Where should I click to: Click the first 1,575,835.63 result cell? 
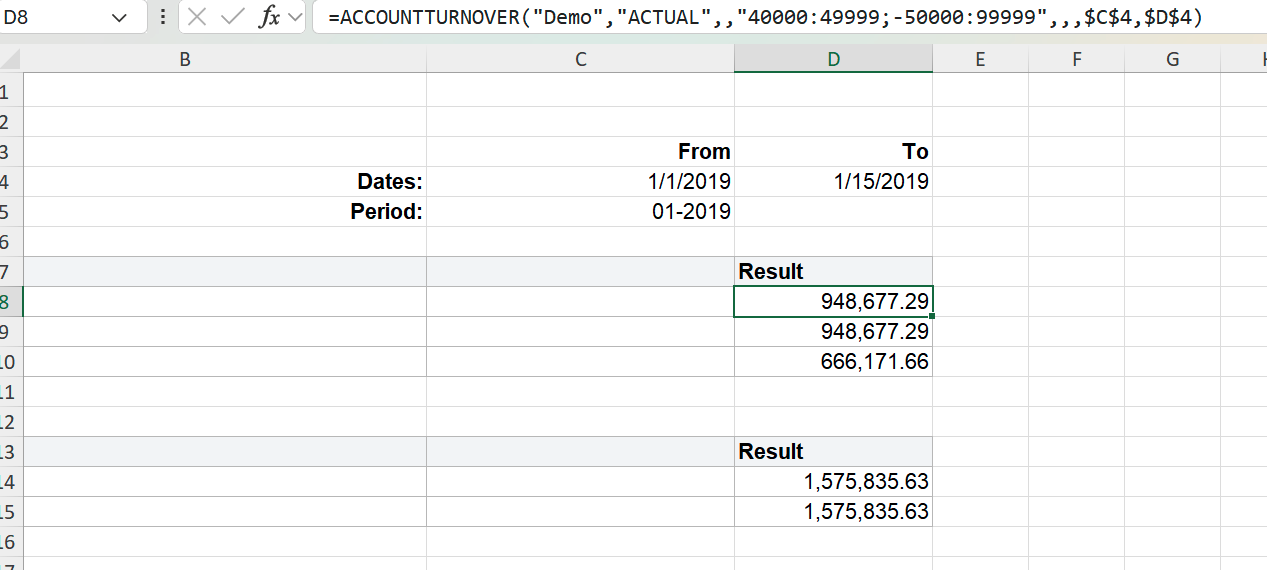[x=834, y=482]
